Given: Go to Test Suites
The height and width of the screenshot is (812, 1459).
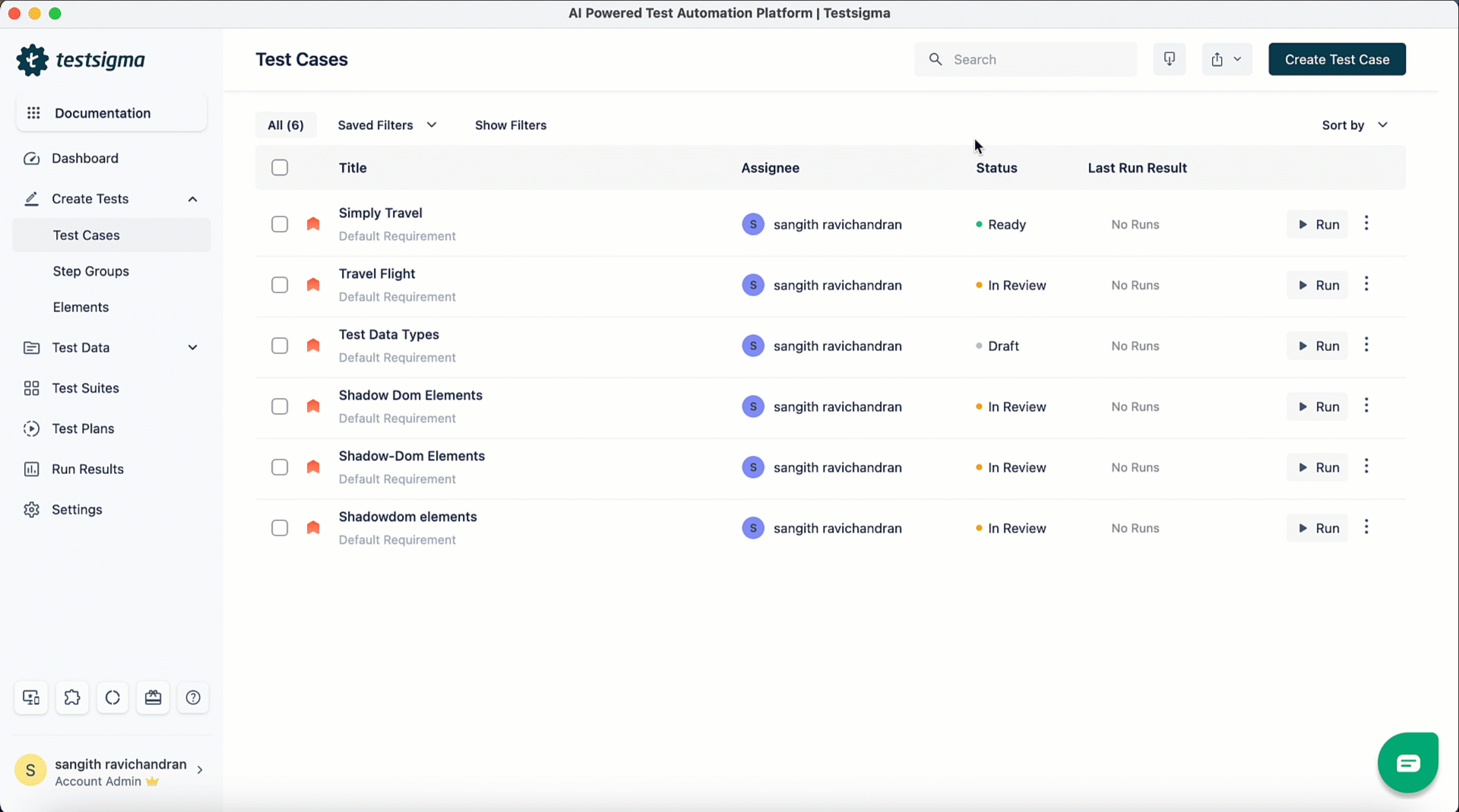Looking at the screenshot, I should click(86, 388).
